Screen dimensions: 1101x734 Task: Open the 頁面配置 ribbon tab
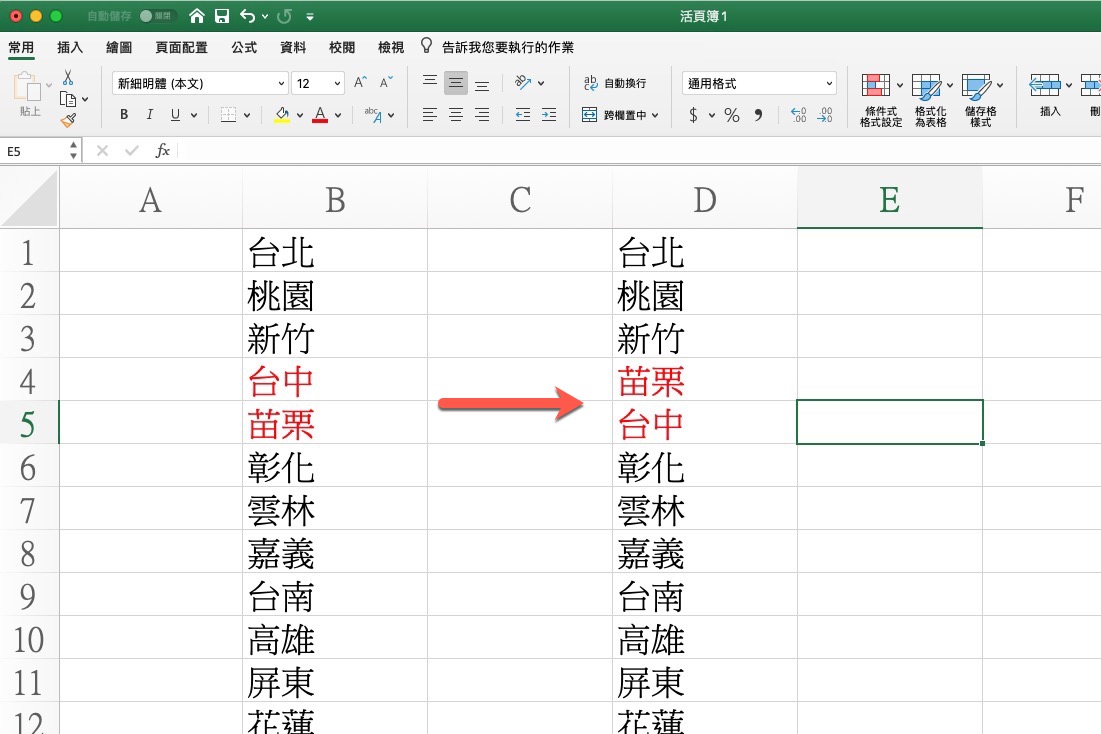pyautogui.click(x=181, y=47)
